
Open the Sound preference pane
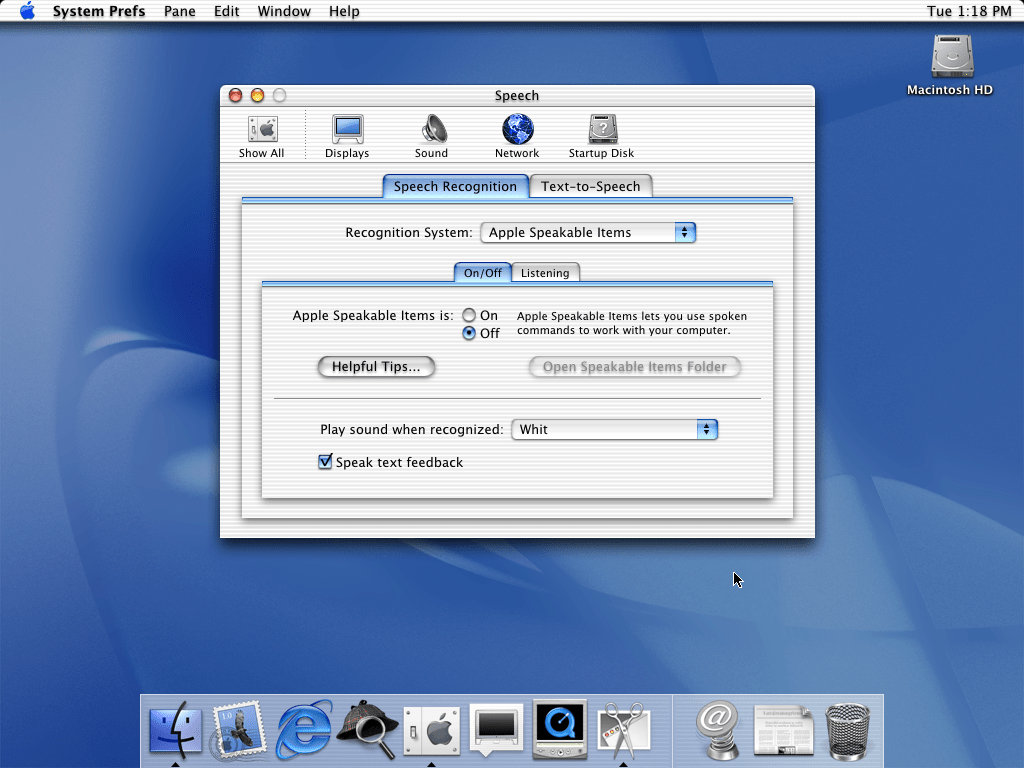[x=432, y=136]
